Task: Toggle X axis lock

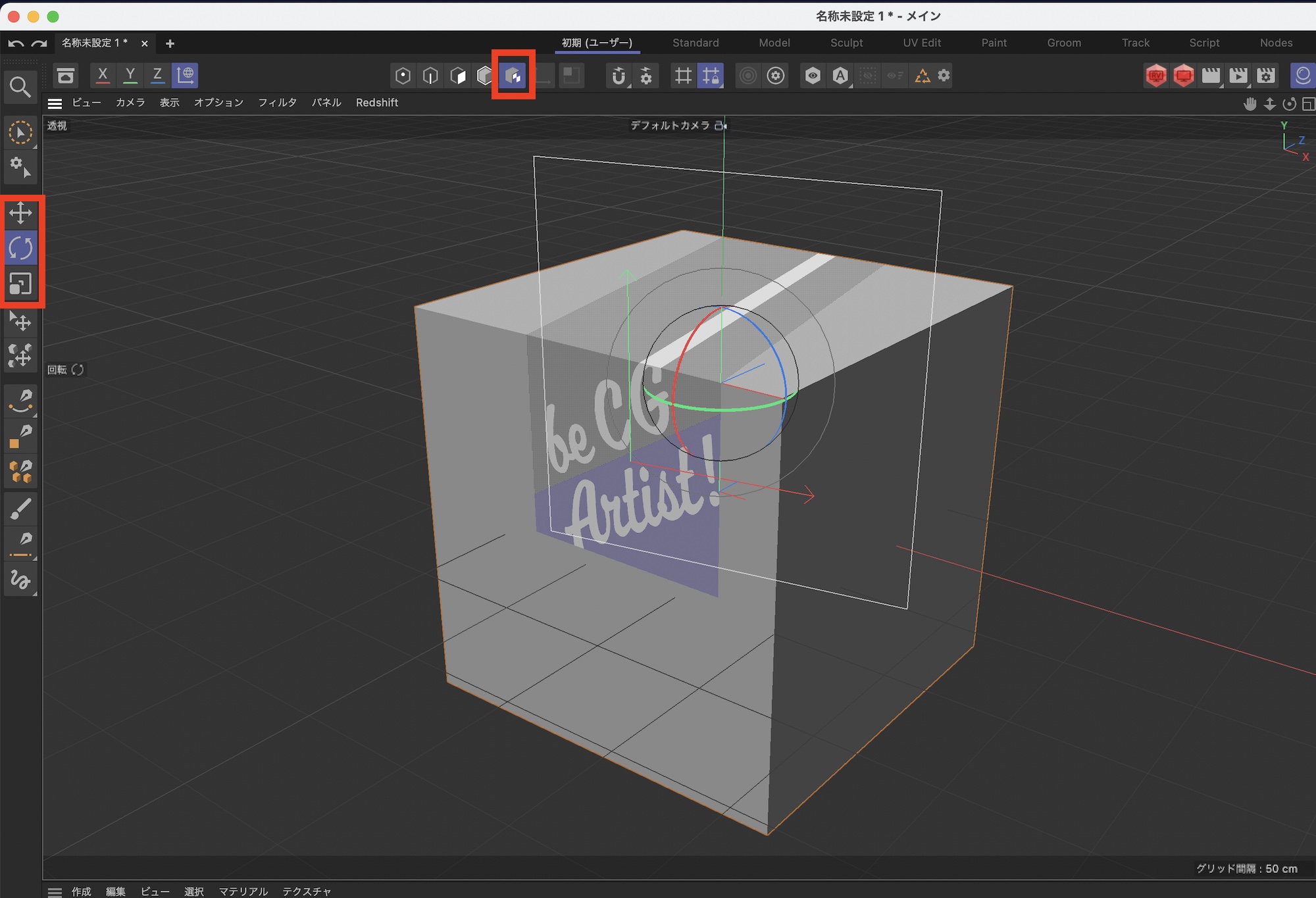Action: point(103,75)
